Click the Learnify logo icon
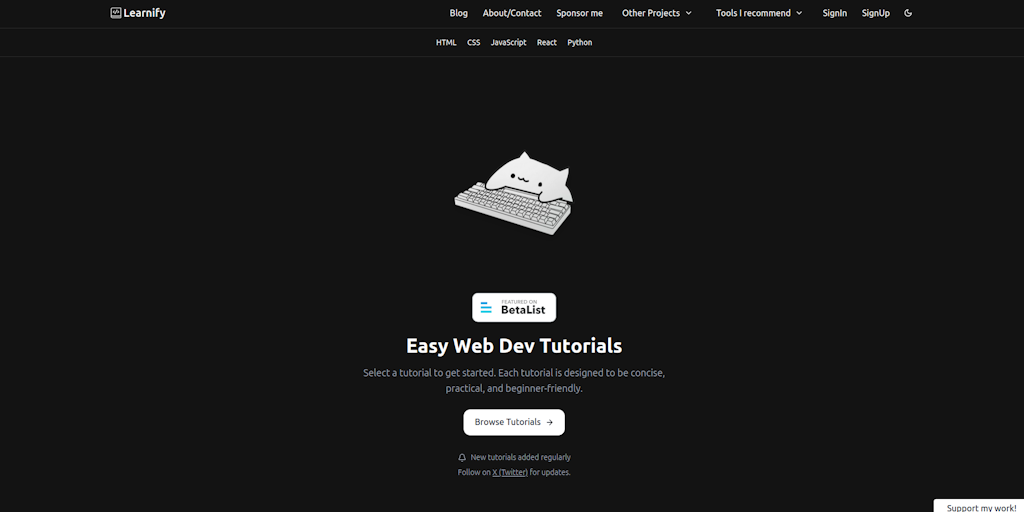Viewport: 1024px width, 512px height. point(116,12)
